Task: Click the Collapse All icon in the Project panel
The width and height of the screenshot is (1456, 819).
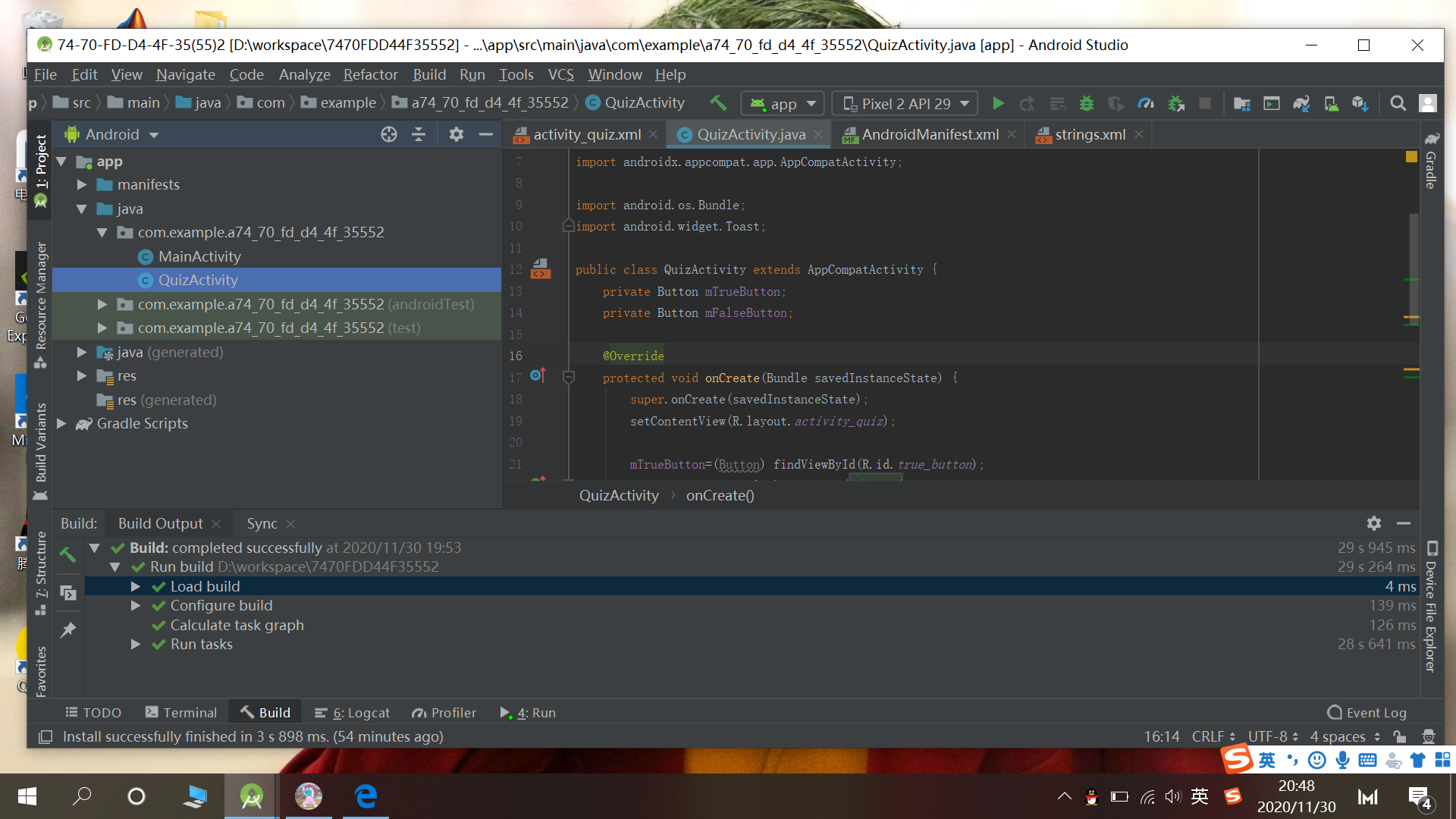Action: 419,135
